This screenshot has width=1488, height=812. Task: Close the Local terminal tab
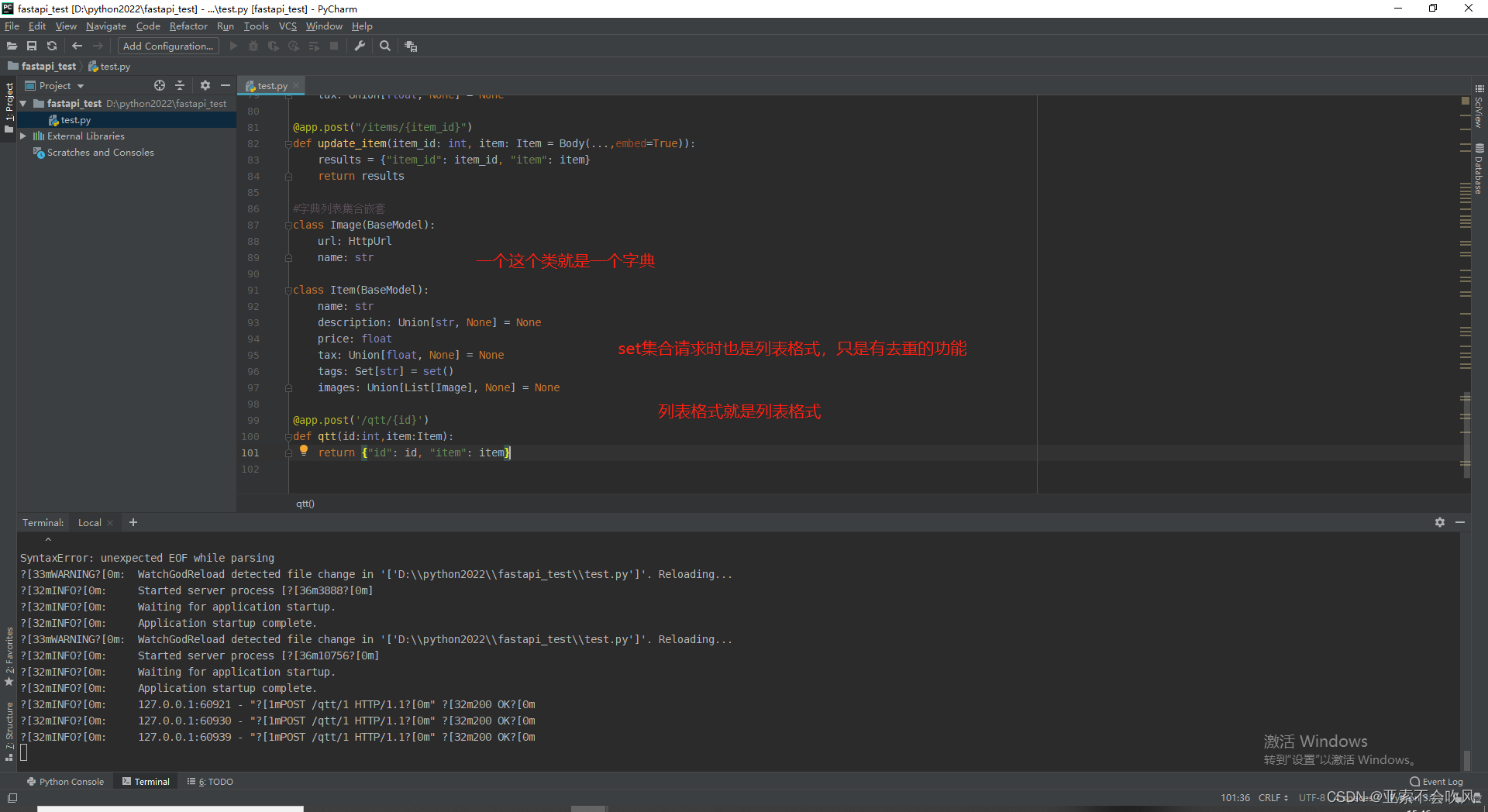tap(110, 522)
